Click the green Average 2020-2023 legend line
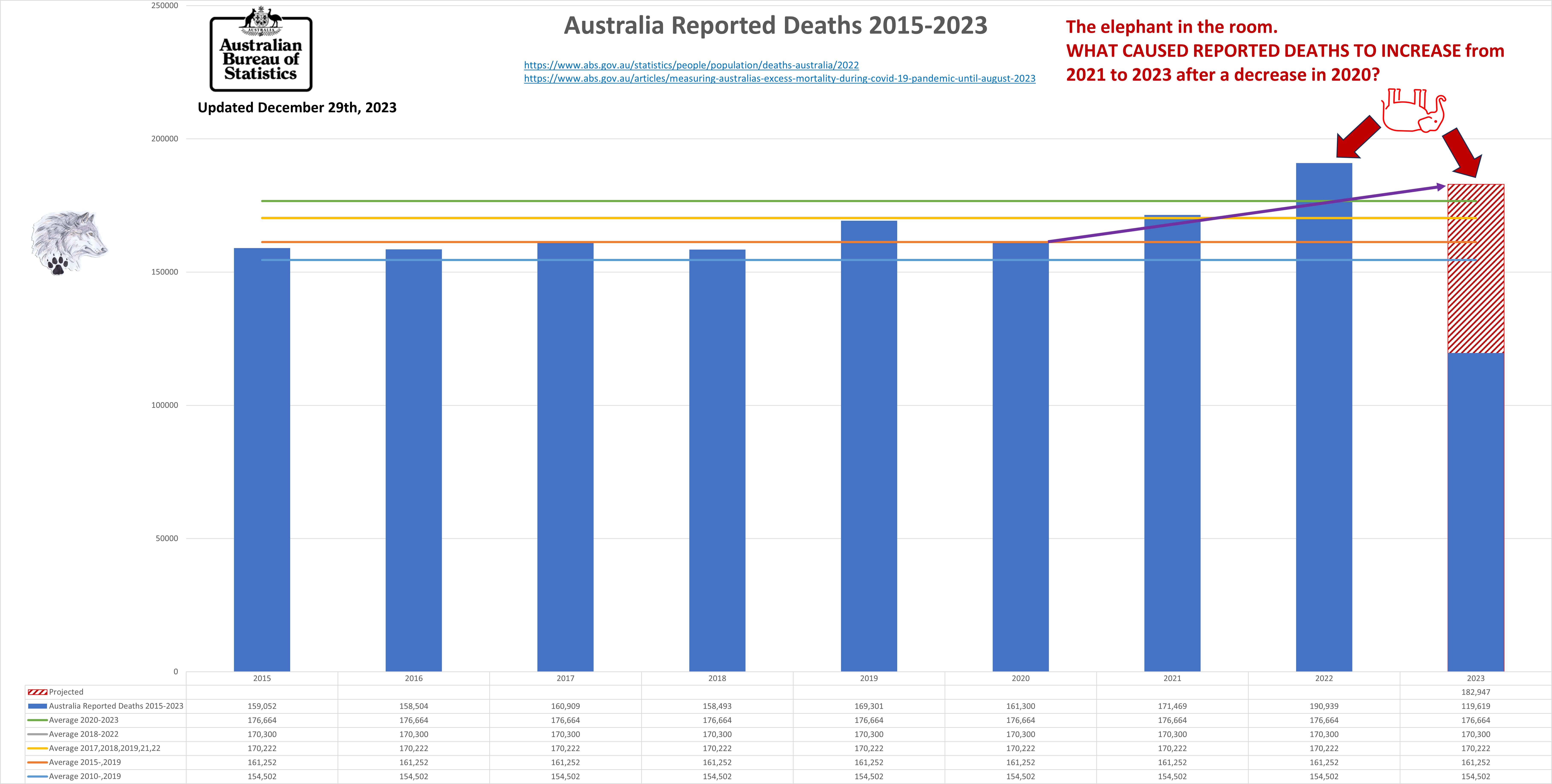This screenshot has width=1552, height=784. tap(37, 720)
